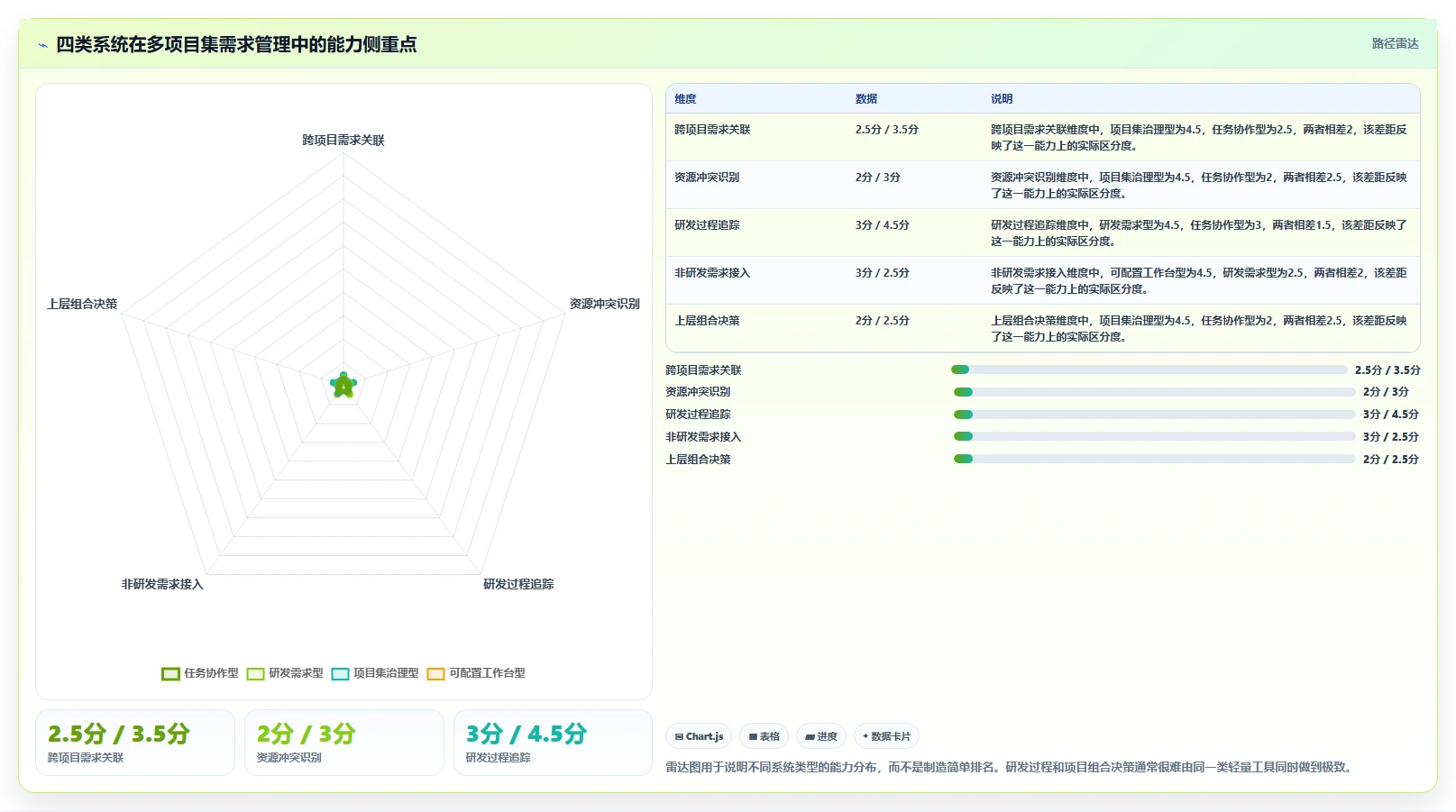Select the Chart.js chip
The width and height of the screenshot is (1456, 812).
pos(699,736)
